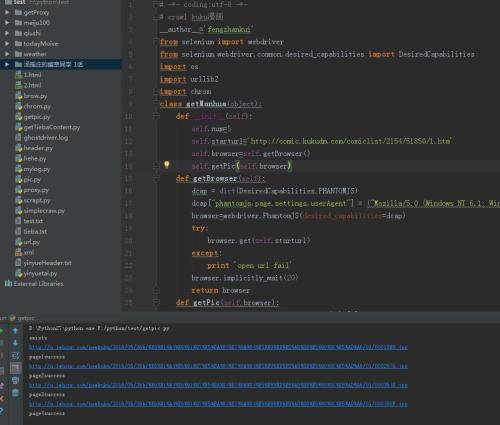Viewport: 500px width, 425px height.
Task: Click the trash clear-all icon in console toolbar
Action: pos(15,393)
